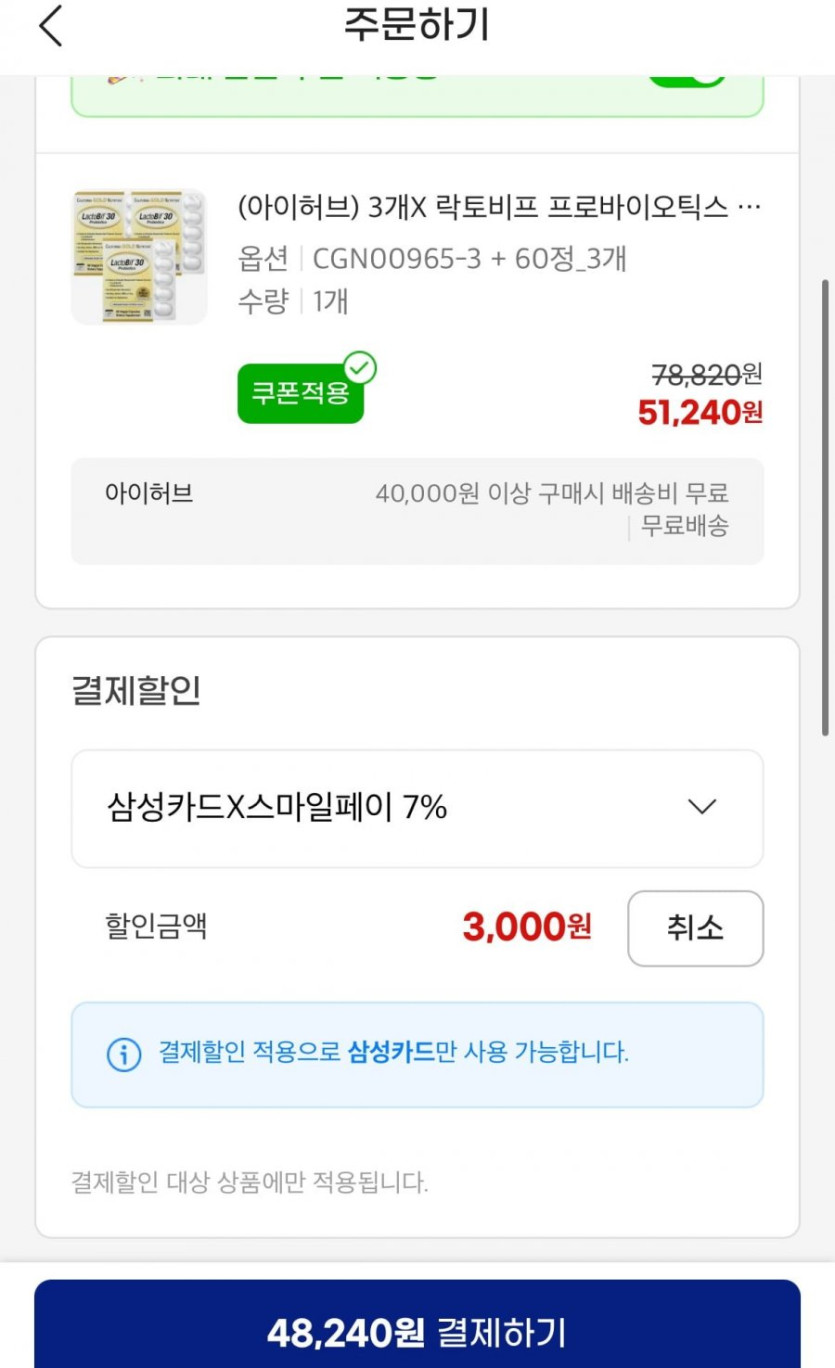
Task: Click the crossed-out 78,820원 original price
Action: pos(706,375)
